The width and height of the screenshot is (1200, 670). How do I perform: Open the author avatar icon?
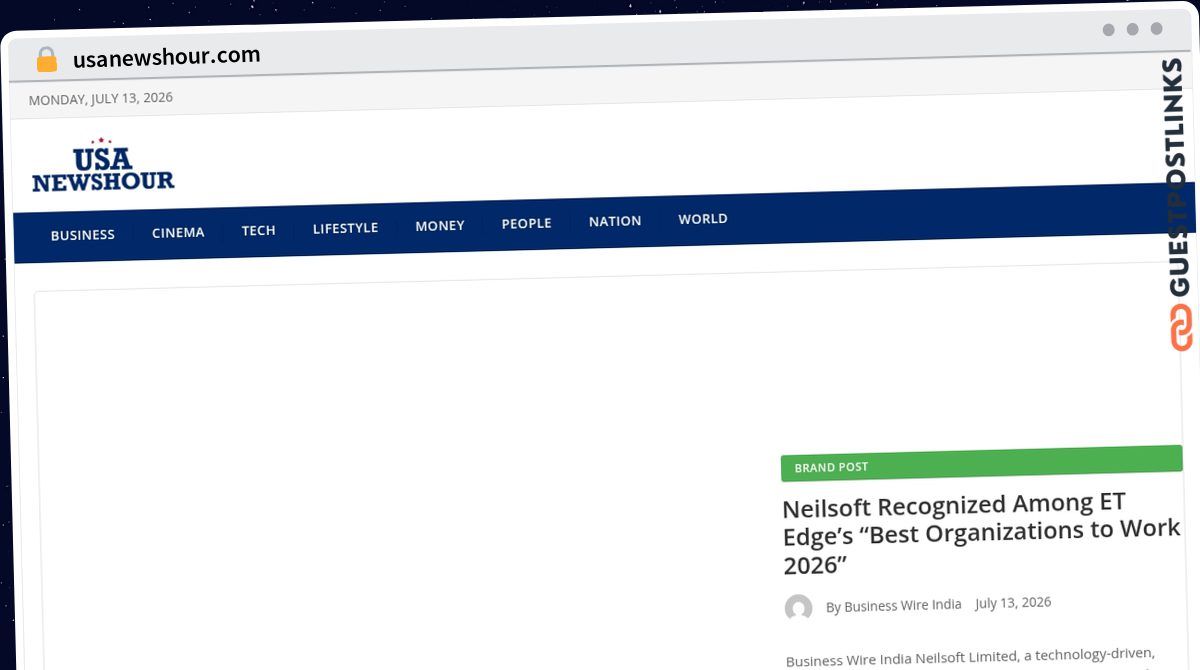[x=798, y=608]
